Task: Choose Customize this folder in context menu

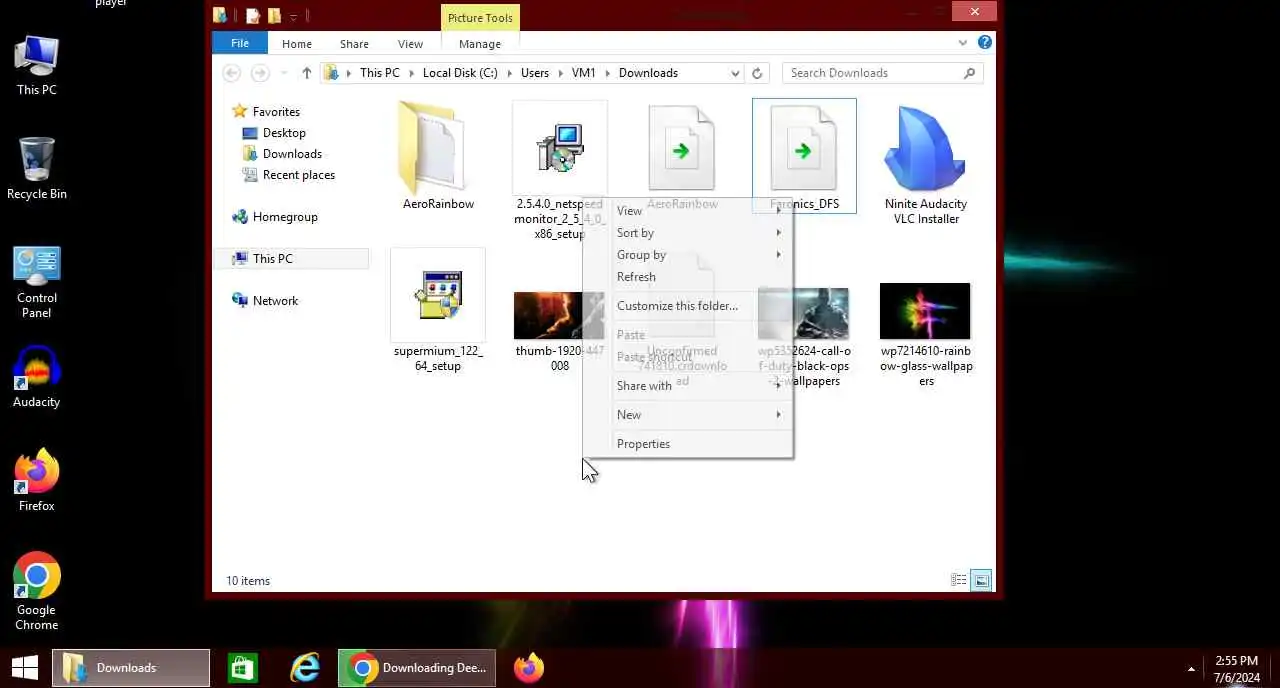Action: pos(689,306)
